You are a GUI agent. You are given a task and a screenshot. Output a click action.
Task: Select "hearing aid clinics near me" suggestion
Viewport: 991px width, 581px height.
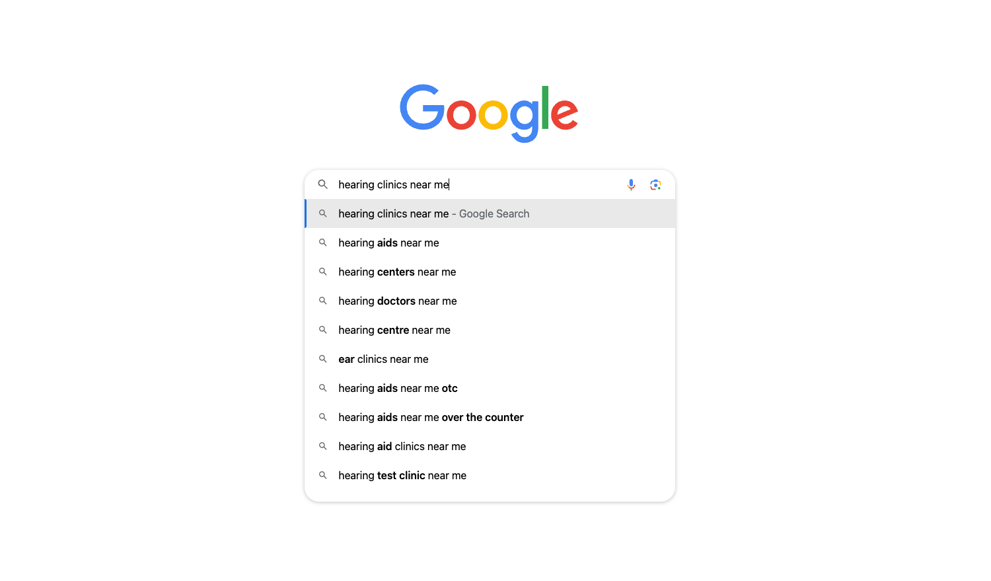point(402,446)
